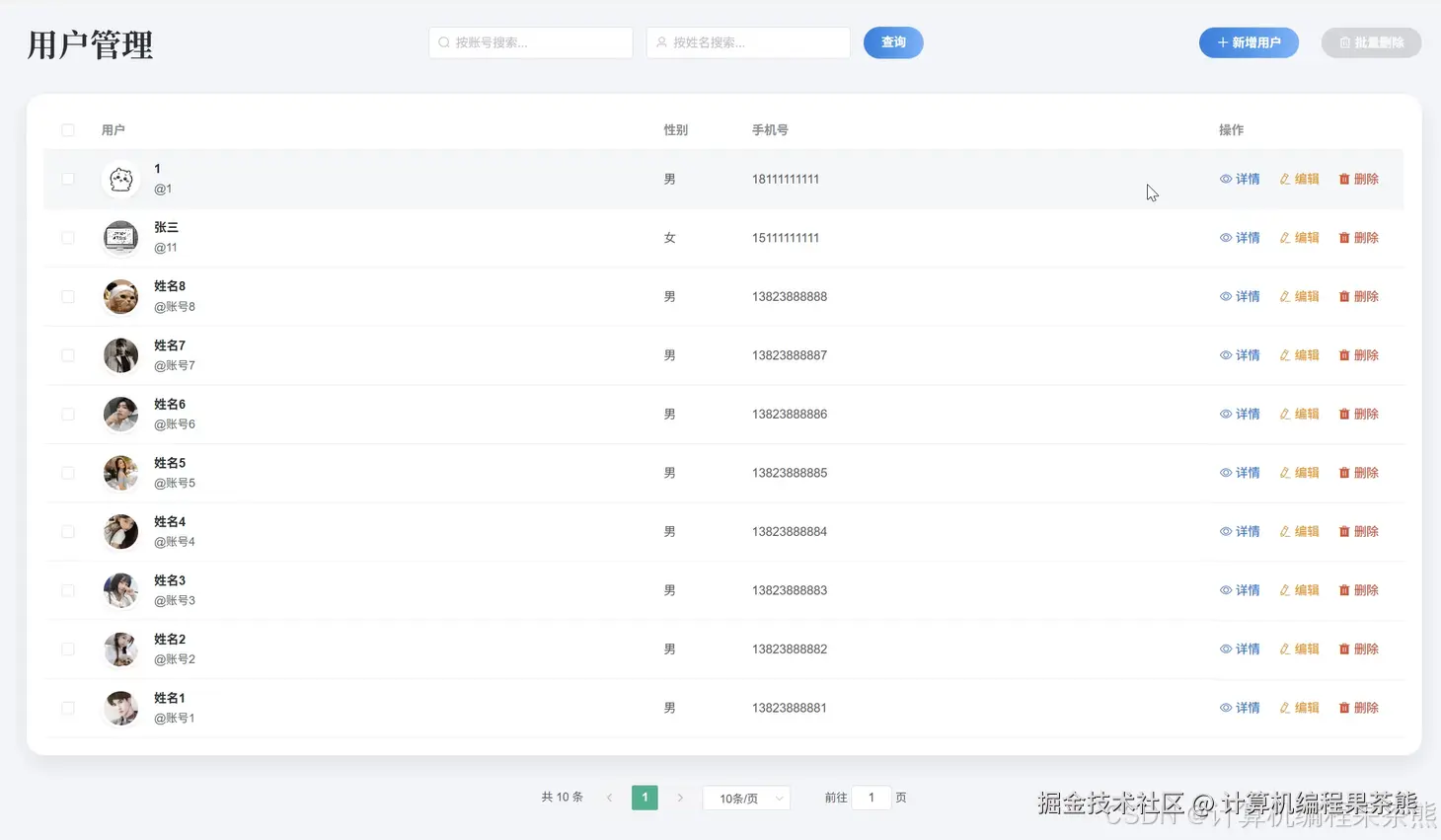Image resolution: width=1441 pixels, height=840 pixels.
Task: Click the page number input beside 前往
Action: tap(871, 798)
